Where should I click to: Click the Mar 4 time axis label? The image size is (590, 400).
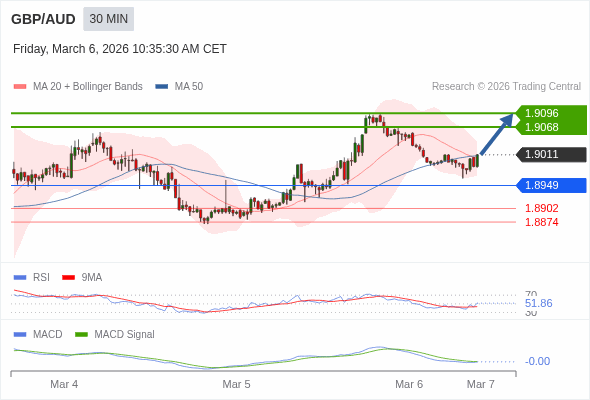pyautogui.click(x=64, y=384)
